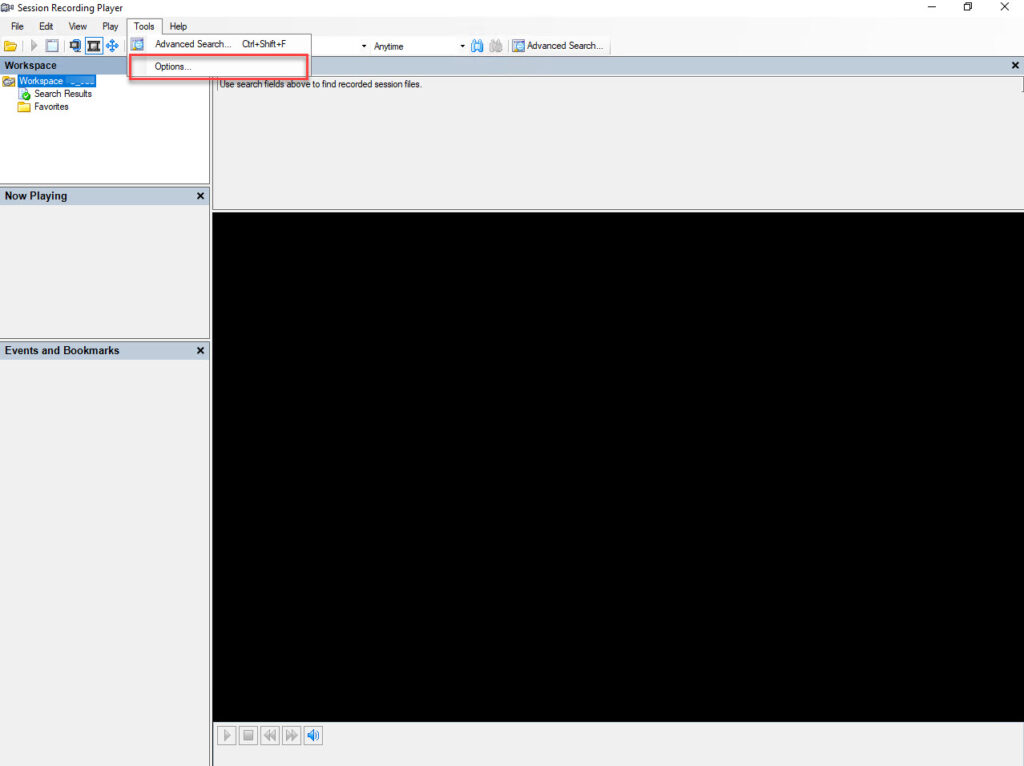Click the rewind button under the player
The width and height of the screenshot is (1024, 766).
[x=270, y=736]
